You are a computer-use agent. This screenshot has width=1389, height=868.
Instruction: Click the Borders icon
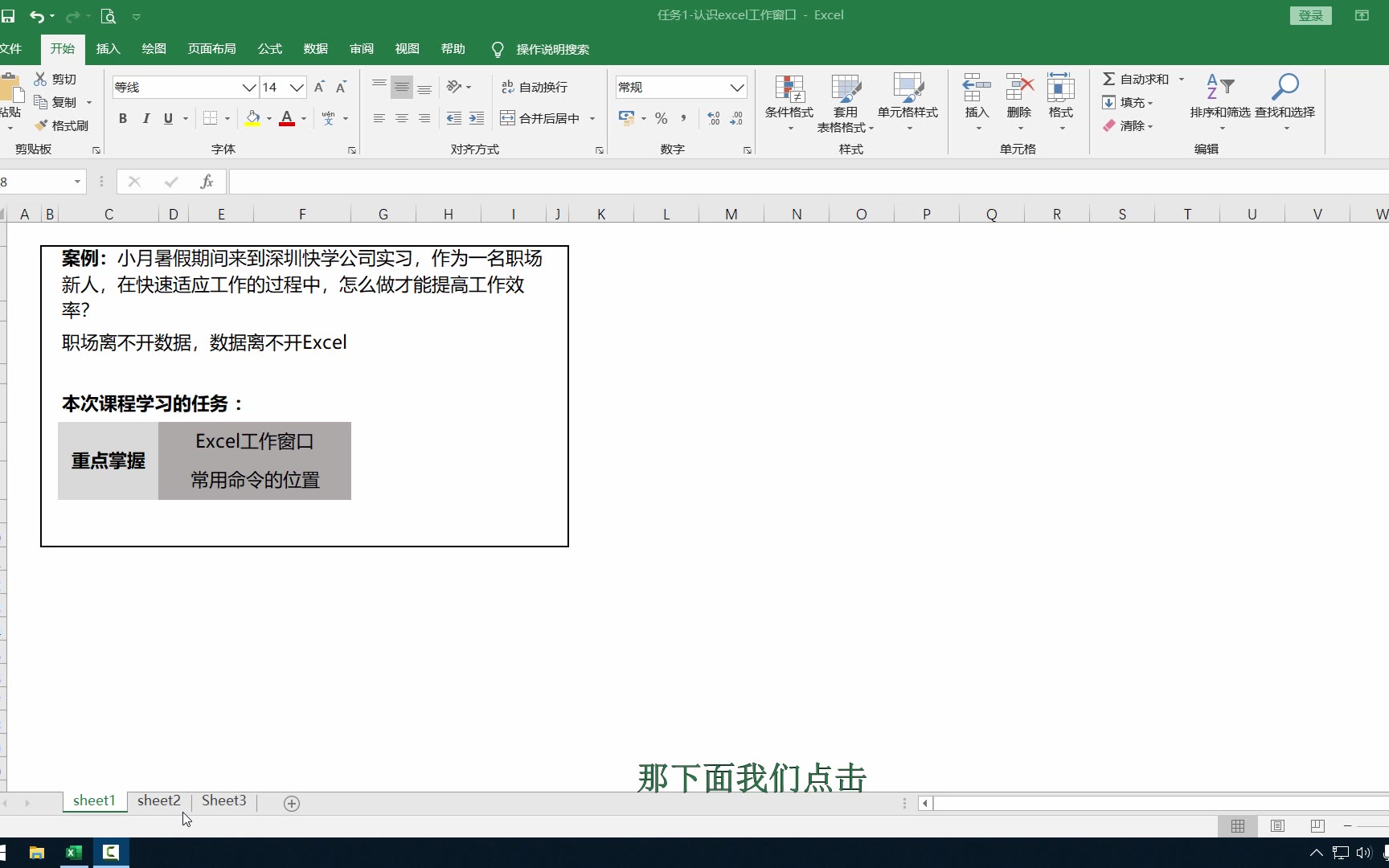(x=210, y=118)
